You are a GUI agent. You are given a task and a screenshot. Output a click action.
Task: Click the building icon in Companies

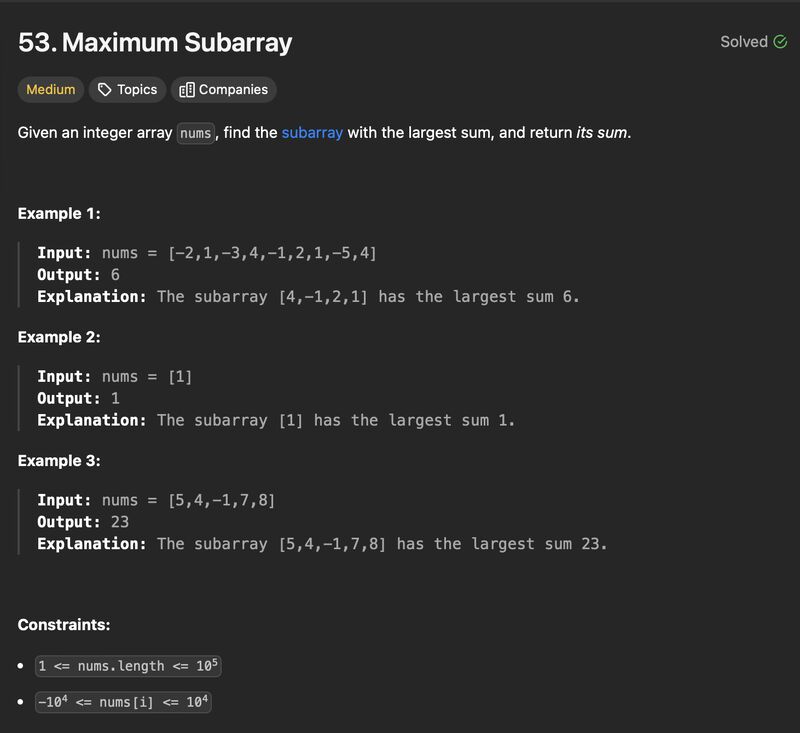click(187, 90)
